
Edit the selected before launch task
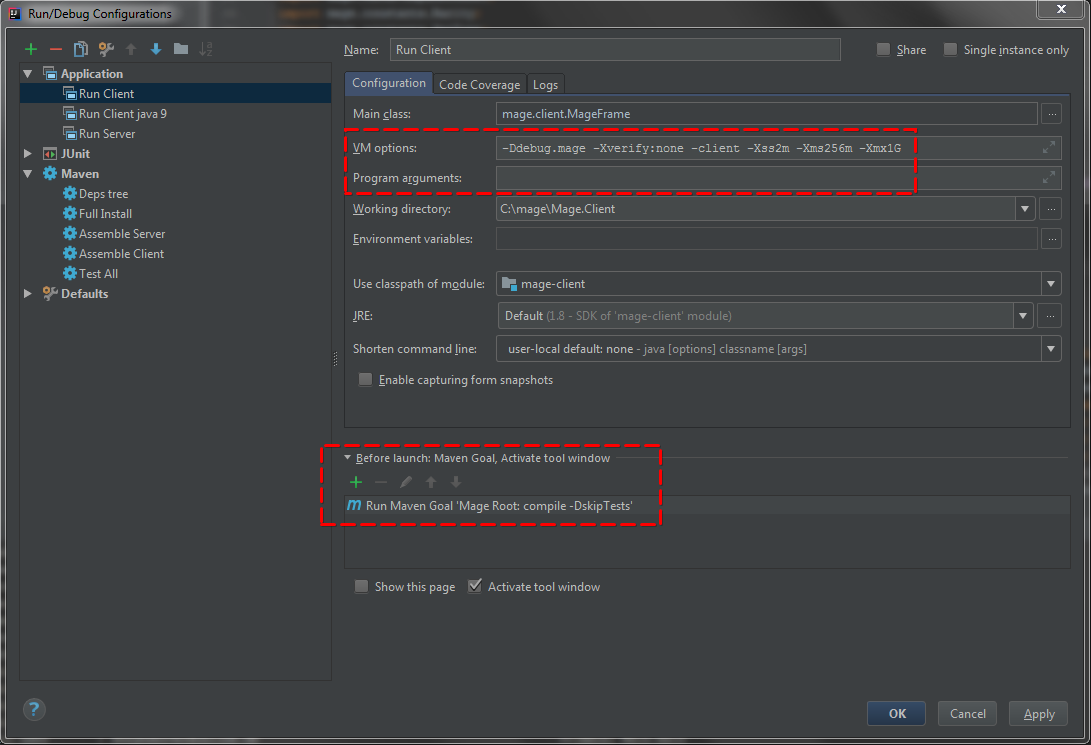pyautogui.click(x=406, y=482)
